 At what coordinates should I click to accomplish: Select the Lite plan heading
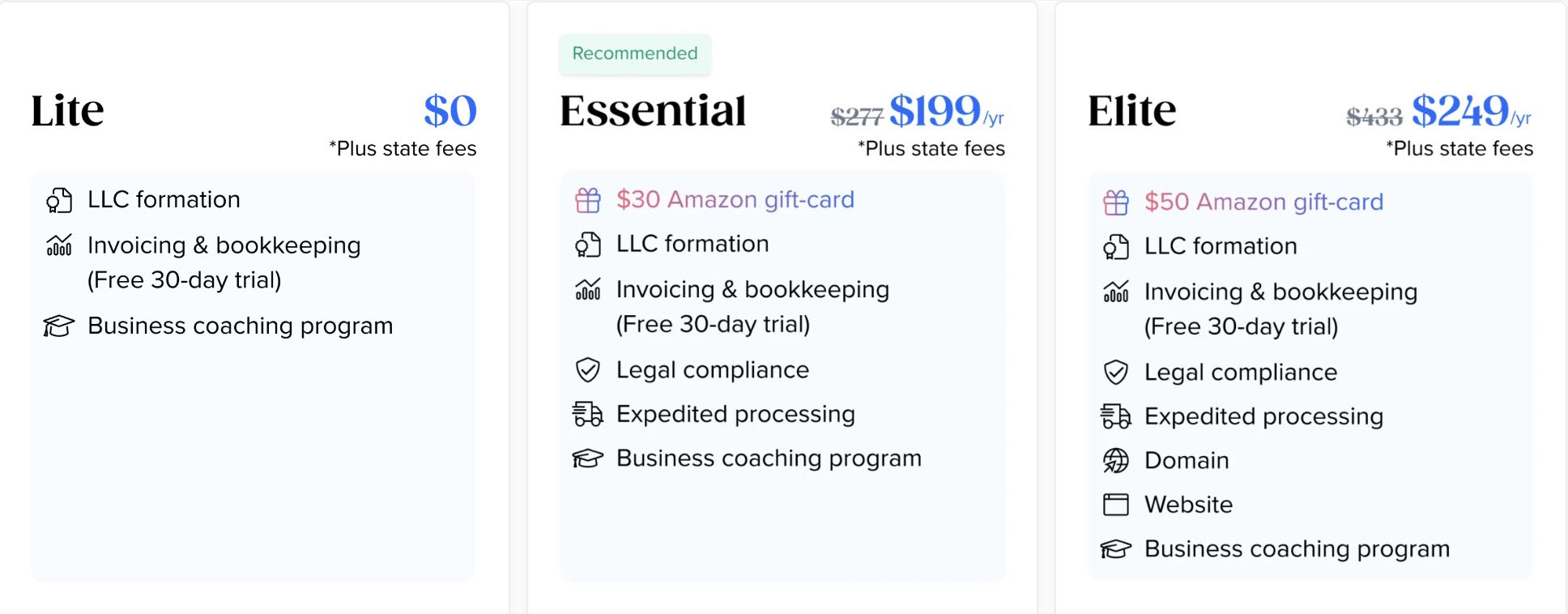[x=67, y=111]
